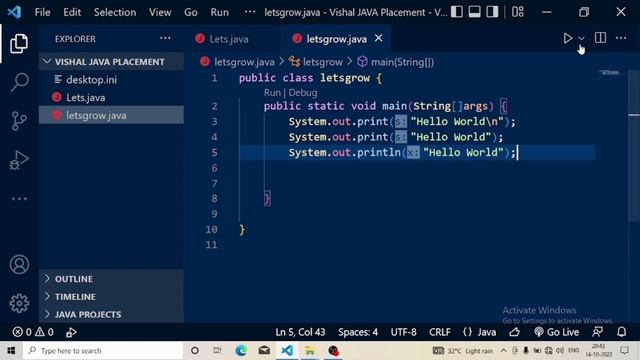Click the Windows search box
640x360 pixels.
pos(103,351)
